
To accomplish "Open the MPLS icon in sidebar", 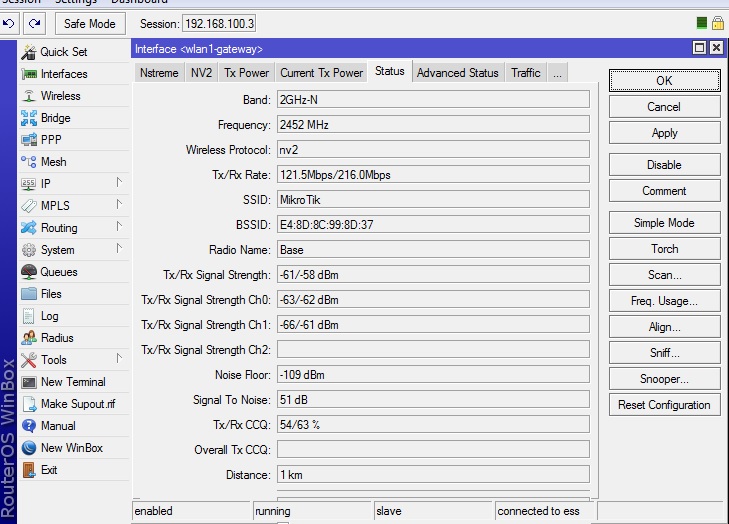I will [x=28, y=206].
